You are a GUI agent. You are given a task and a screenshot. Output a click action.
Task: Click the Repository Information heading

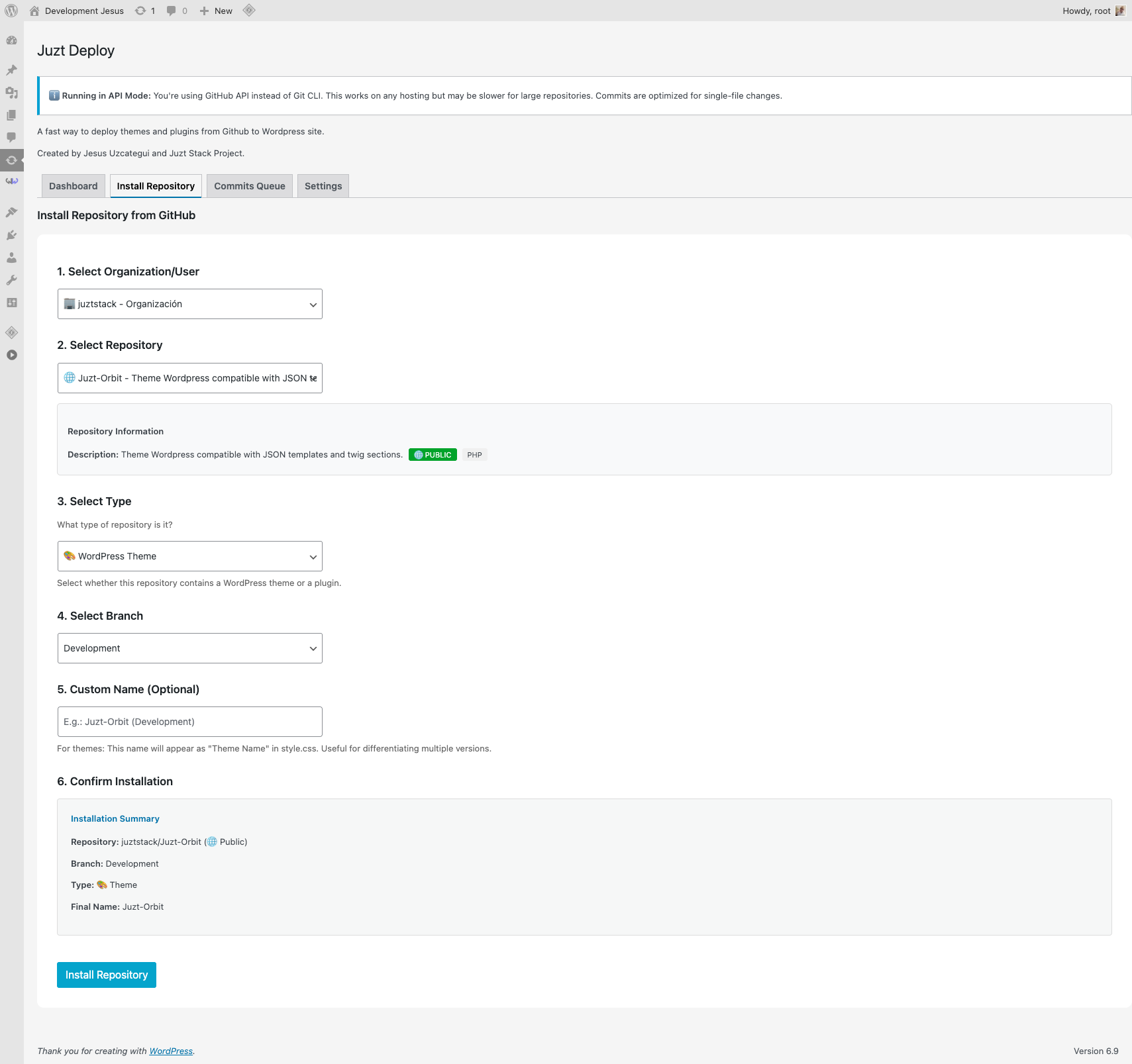click(x=115, y=431)
